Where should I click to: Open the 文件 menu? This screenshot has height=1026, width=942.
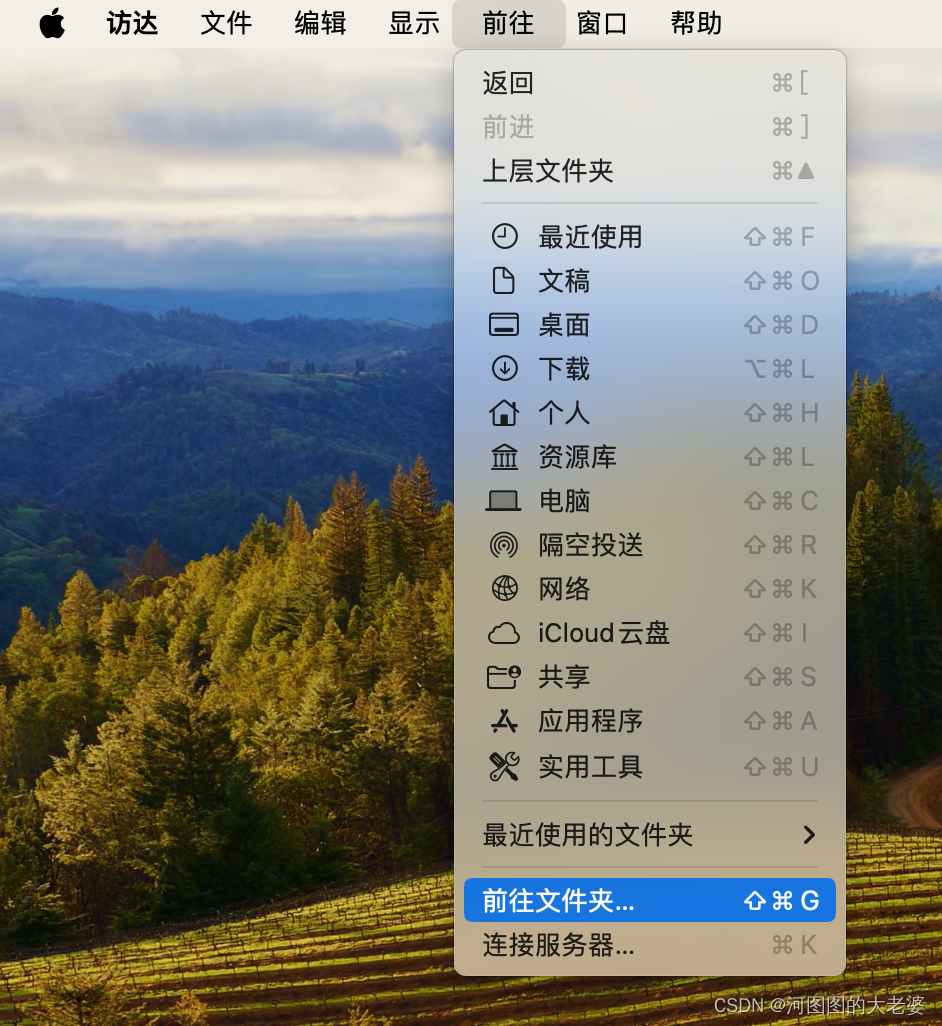pos(226,24)
